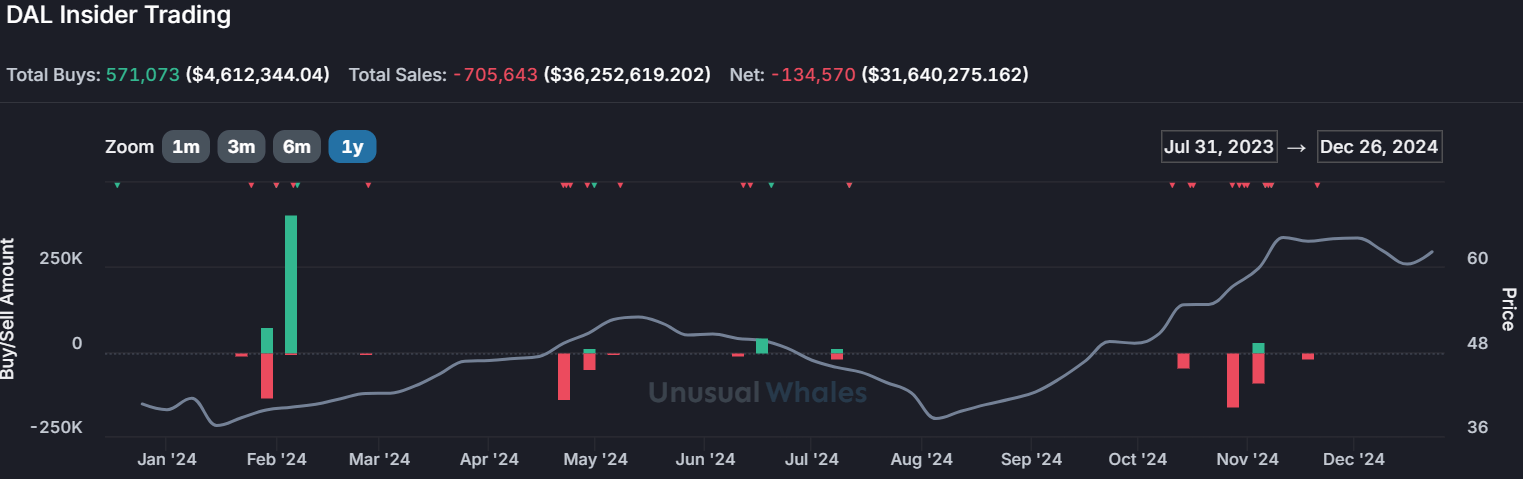
Task: Click the lone red triangle marker in late November
Action: pyautogui.click(x=1317, y=184)
